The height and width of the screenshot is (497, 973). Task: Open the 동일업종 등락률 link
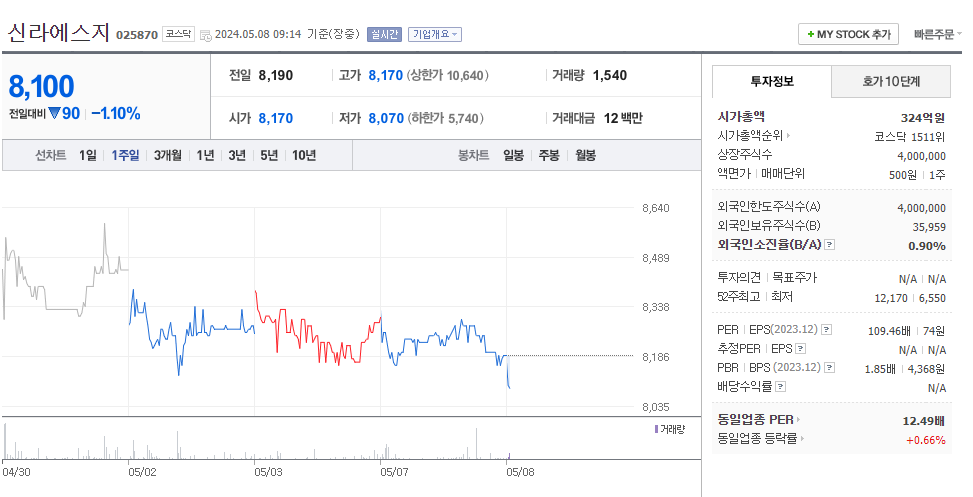click(x=757, y=439)
